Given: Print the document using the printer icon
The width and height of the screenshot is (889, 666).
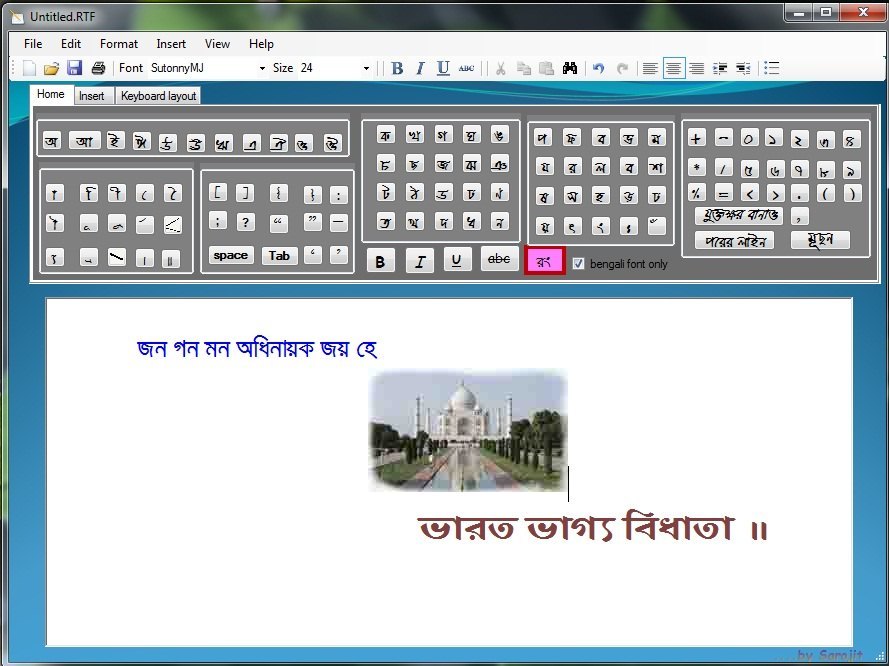Looking at the screenshot, I should pyautogui.click(x=97, y=67).
